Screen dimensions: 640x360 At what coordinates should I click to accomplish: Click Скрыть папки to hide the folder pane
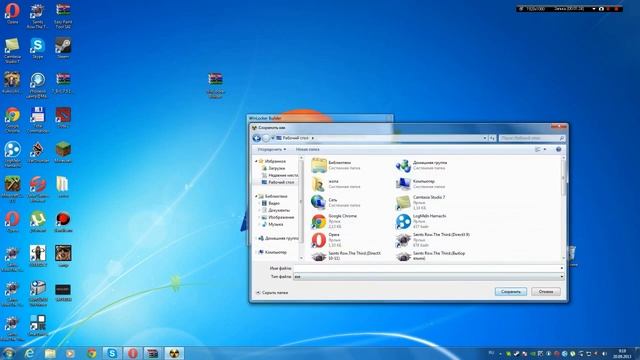point(271,293)
